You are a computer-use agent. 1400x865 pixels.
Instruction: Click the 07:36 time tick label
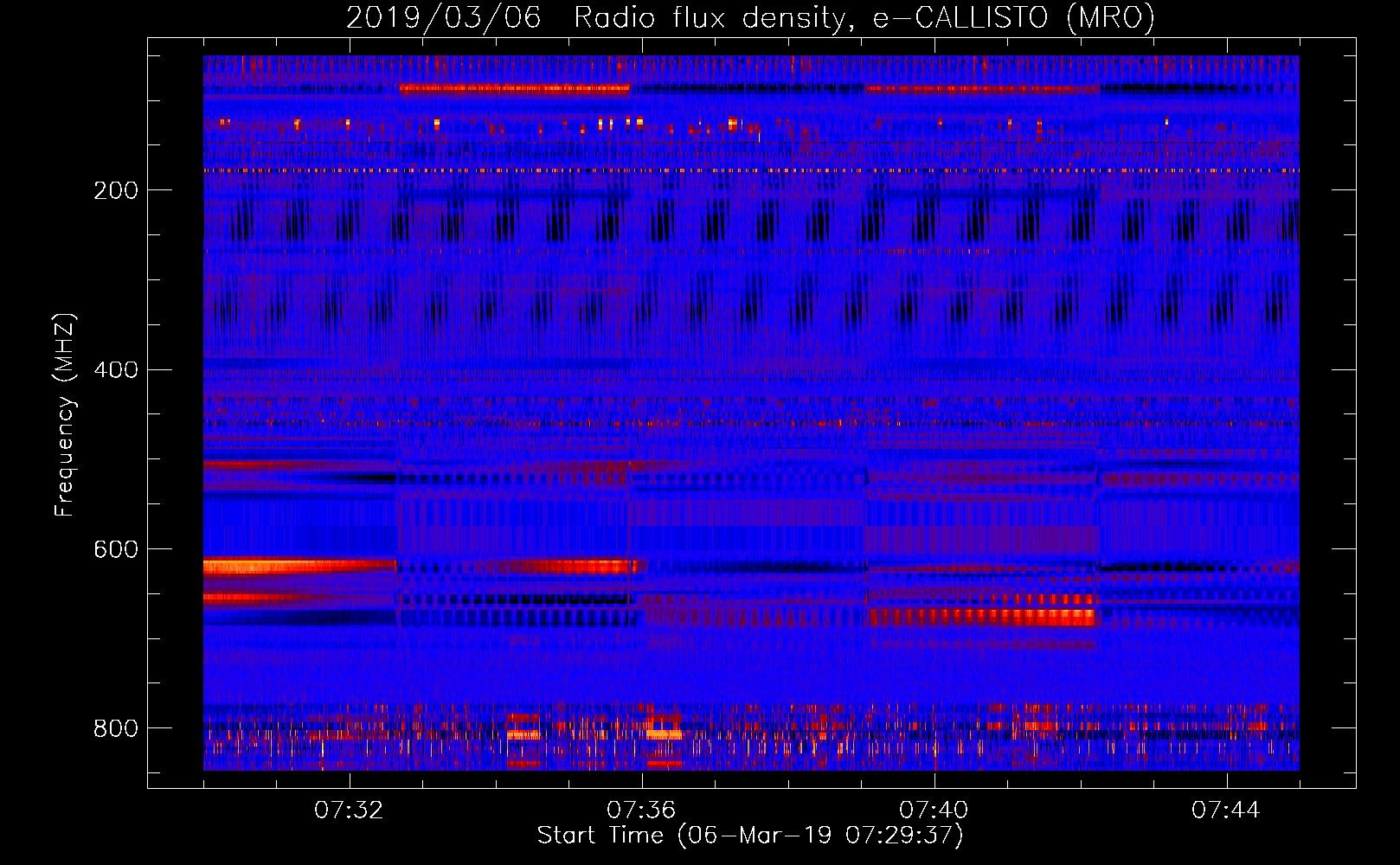(641, 811)
